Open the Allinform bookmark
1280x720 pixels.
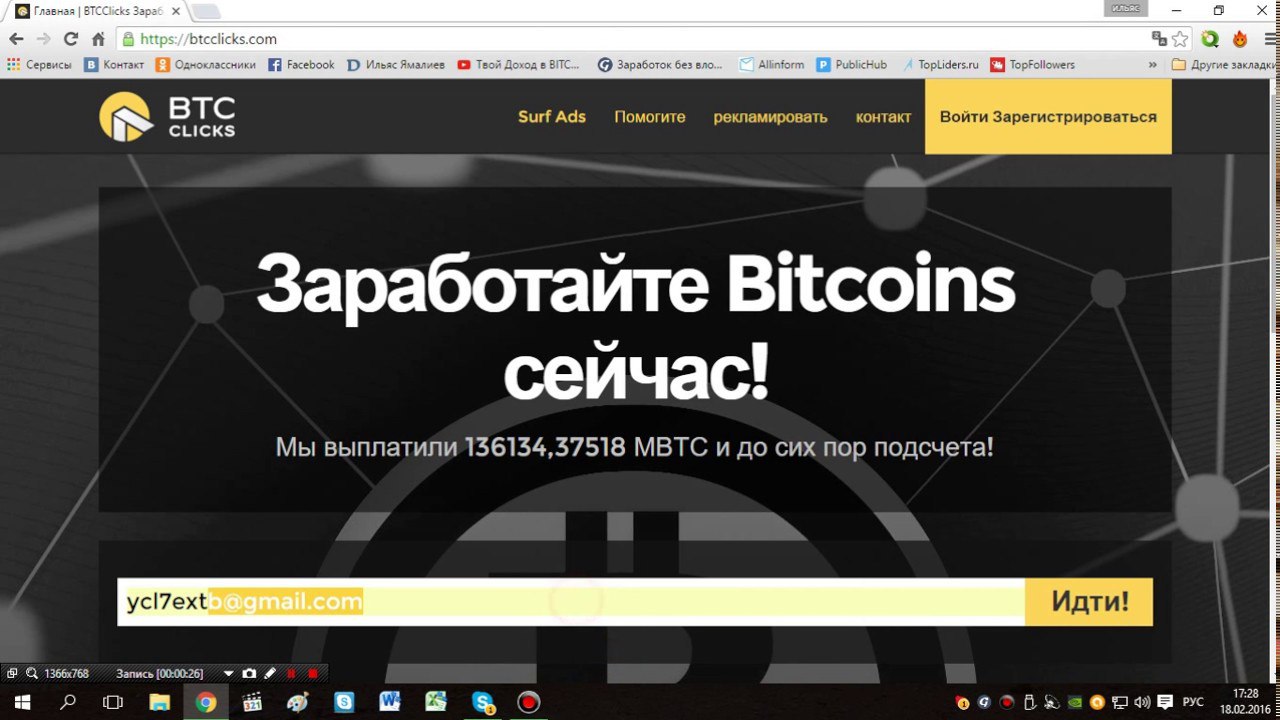(x=772, y=65)
